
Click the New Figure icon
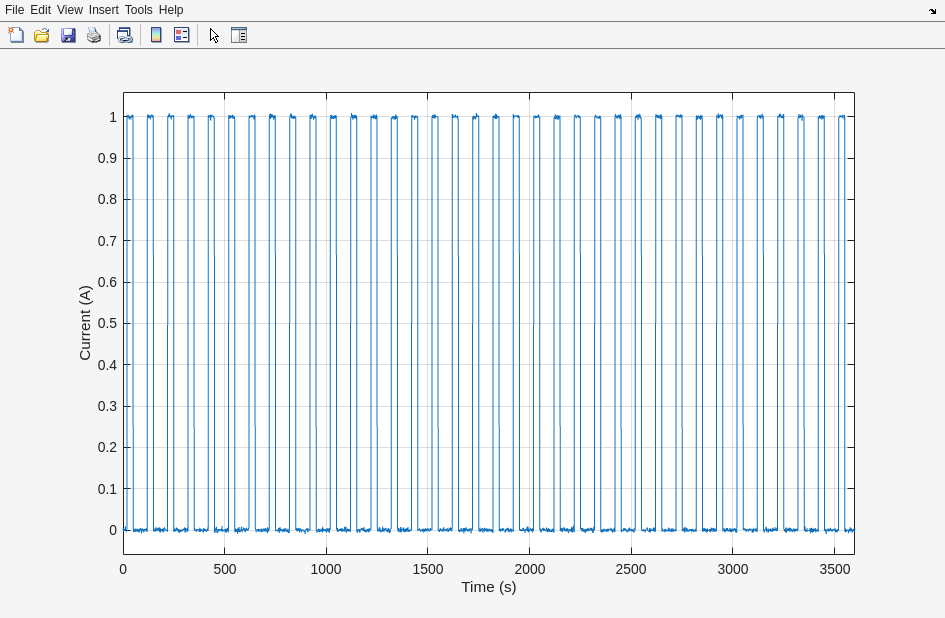pyautogui.click(x=16, y=35)
